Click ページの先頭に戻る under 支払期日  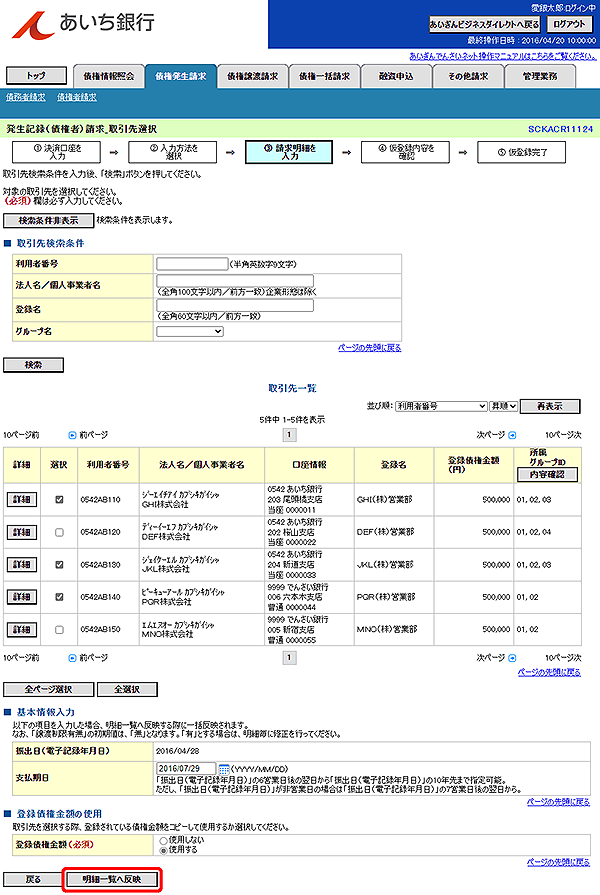[x=558, y=802]
